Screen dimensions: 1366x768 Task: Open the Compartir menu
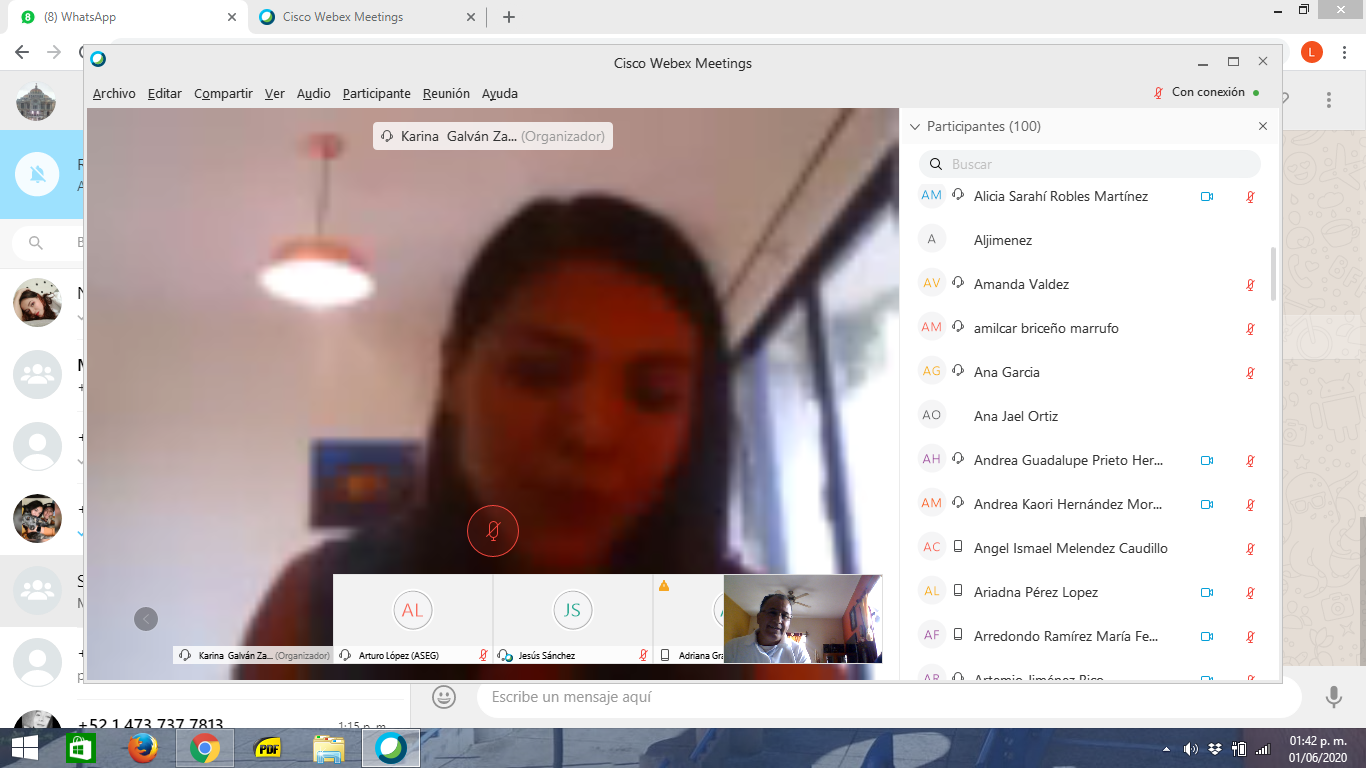[223, 93]
